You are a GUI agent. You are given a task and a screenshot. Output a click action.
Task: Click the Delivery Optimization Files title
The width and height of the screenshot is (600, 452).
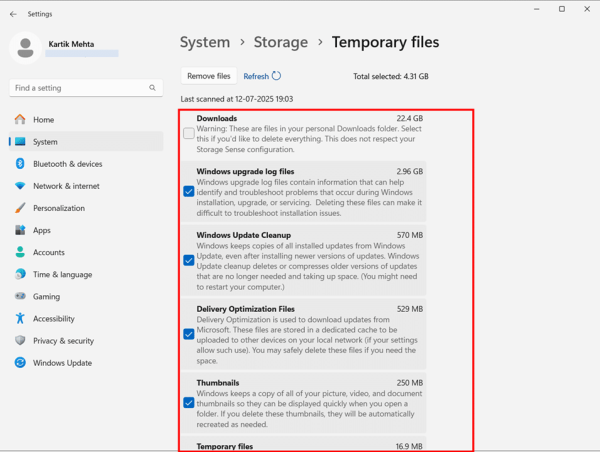[x=246, y=309]
